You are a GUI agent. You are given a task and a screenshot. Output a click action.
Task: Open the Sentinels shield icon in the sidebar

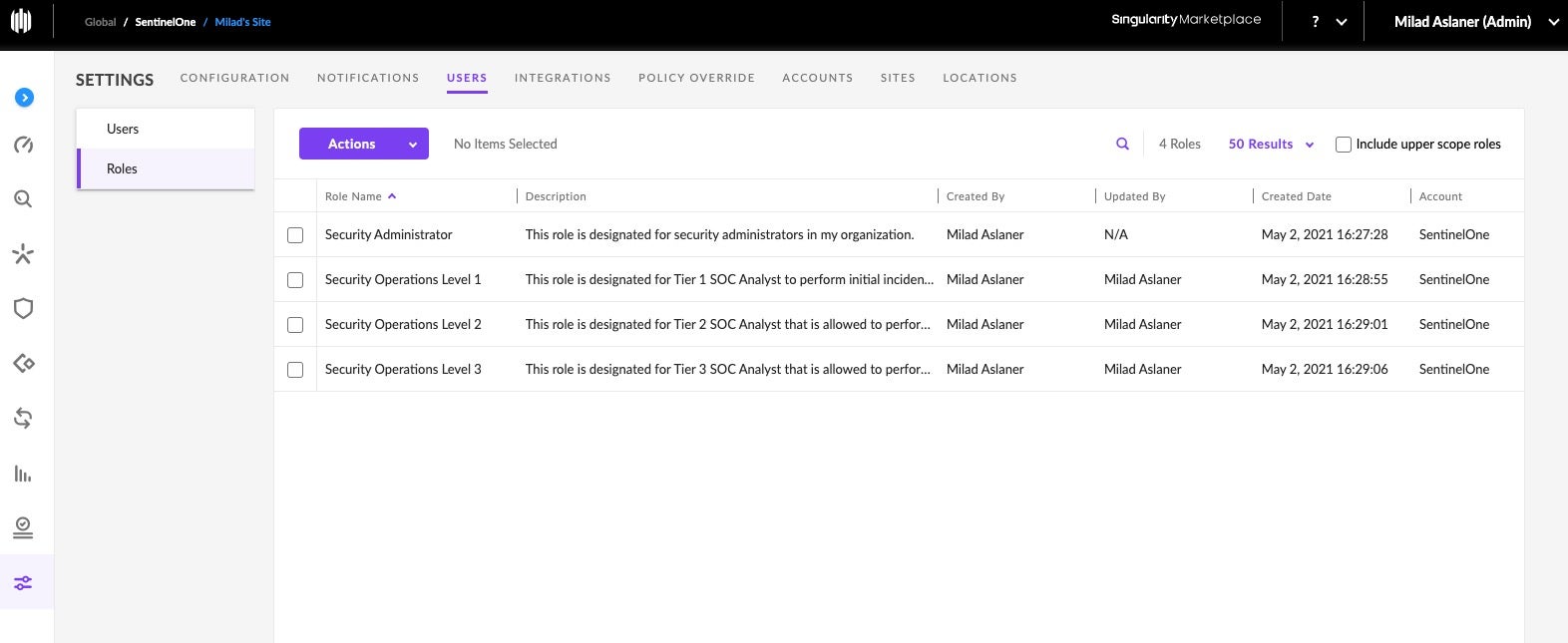click(x=23, y=308)
